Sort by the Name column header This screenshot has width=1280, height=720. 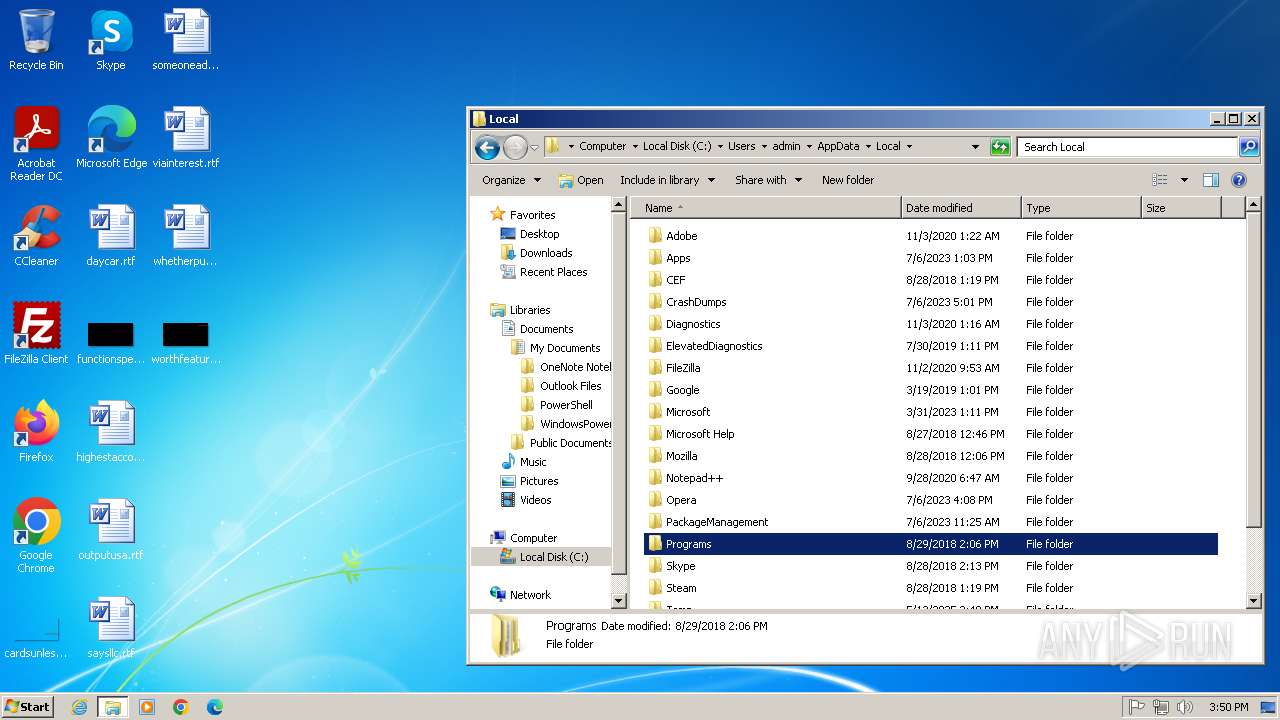coord(768,208)
